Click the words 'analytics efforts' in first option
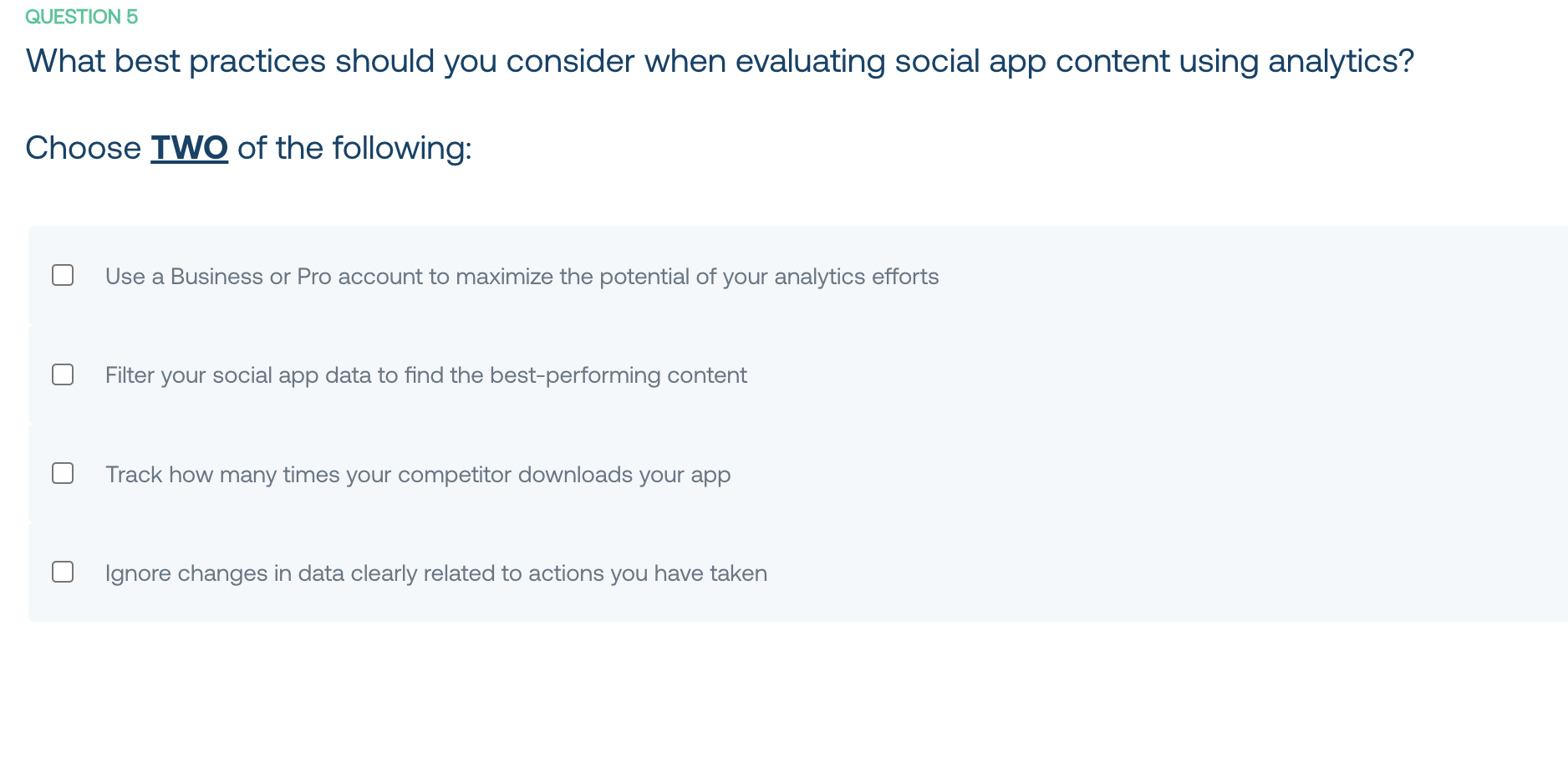 (x=856, y=277)
